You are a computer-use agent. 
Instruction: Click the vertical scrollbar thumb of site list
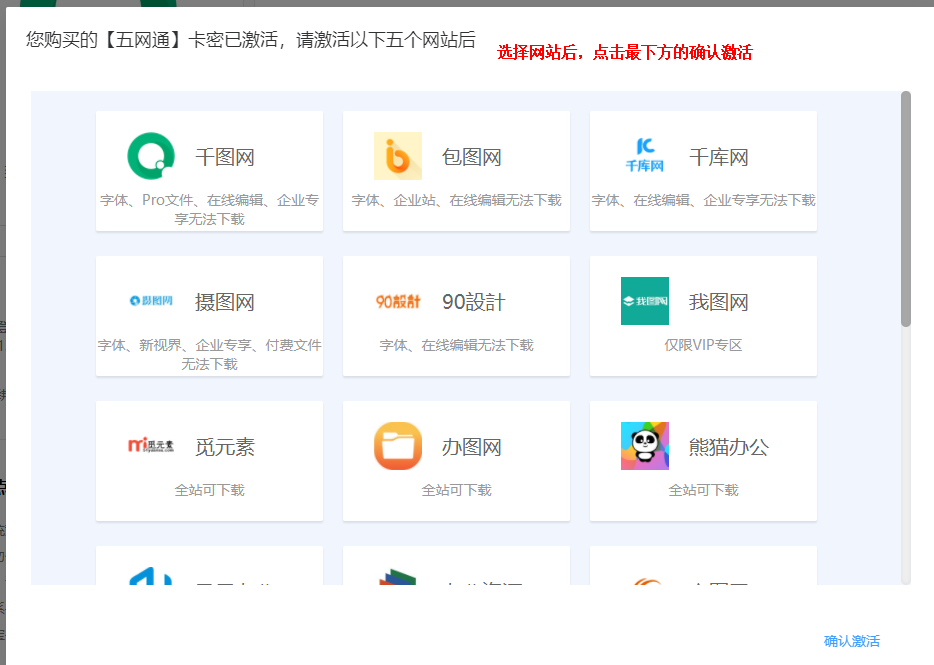[x=906, y=209]
